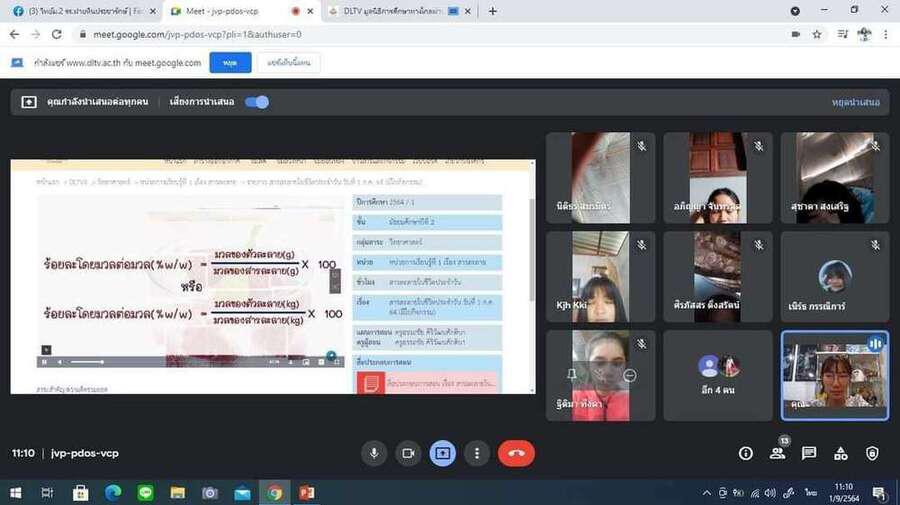Open host controls shield icon
Image resolution: width=900 pixels, height=505 pixels.
872,453
